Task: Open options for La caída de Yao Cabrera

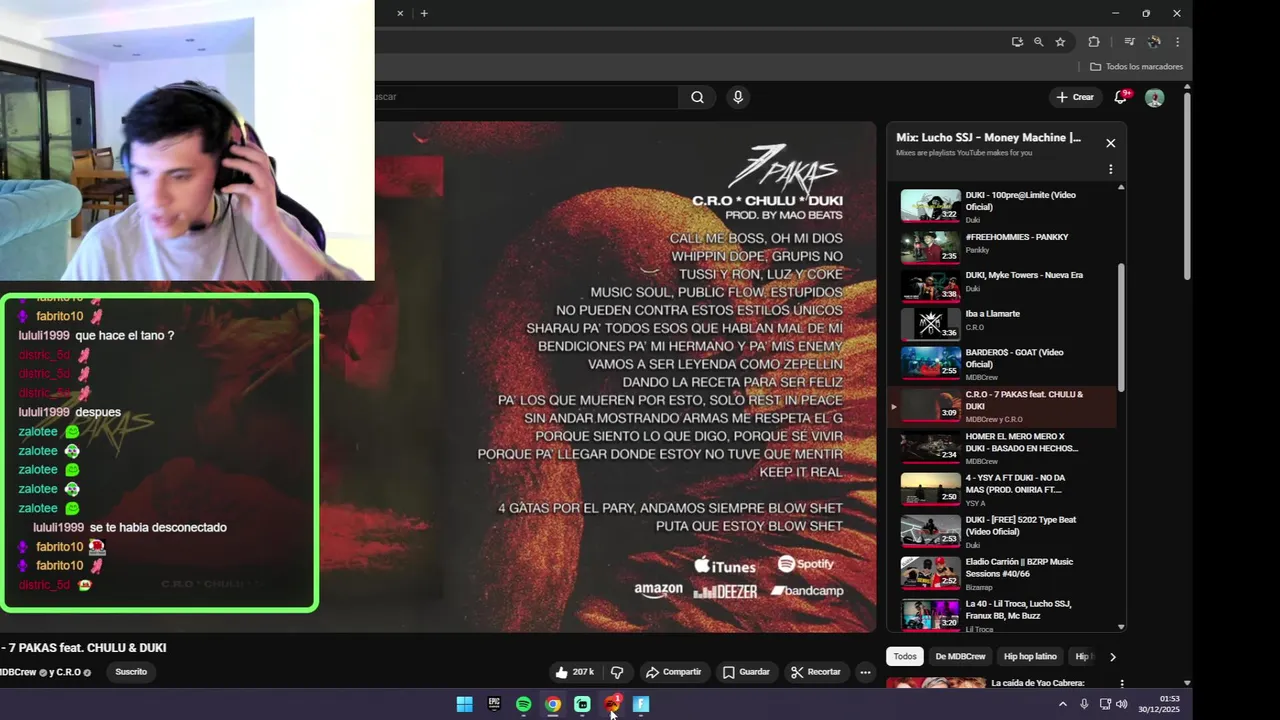Action: tap(1122, 684)
